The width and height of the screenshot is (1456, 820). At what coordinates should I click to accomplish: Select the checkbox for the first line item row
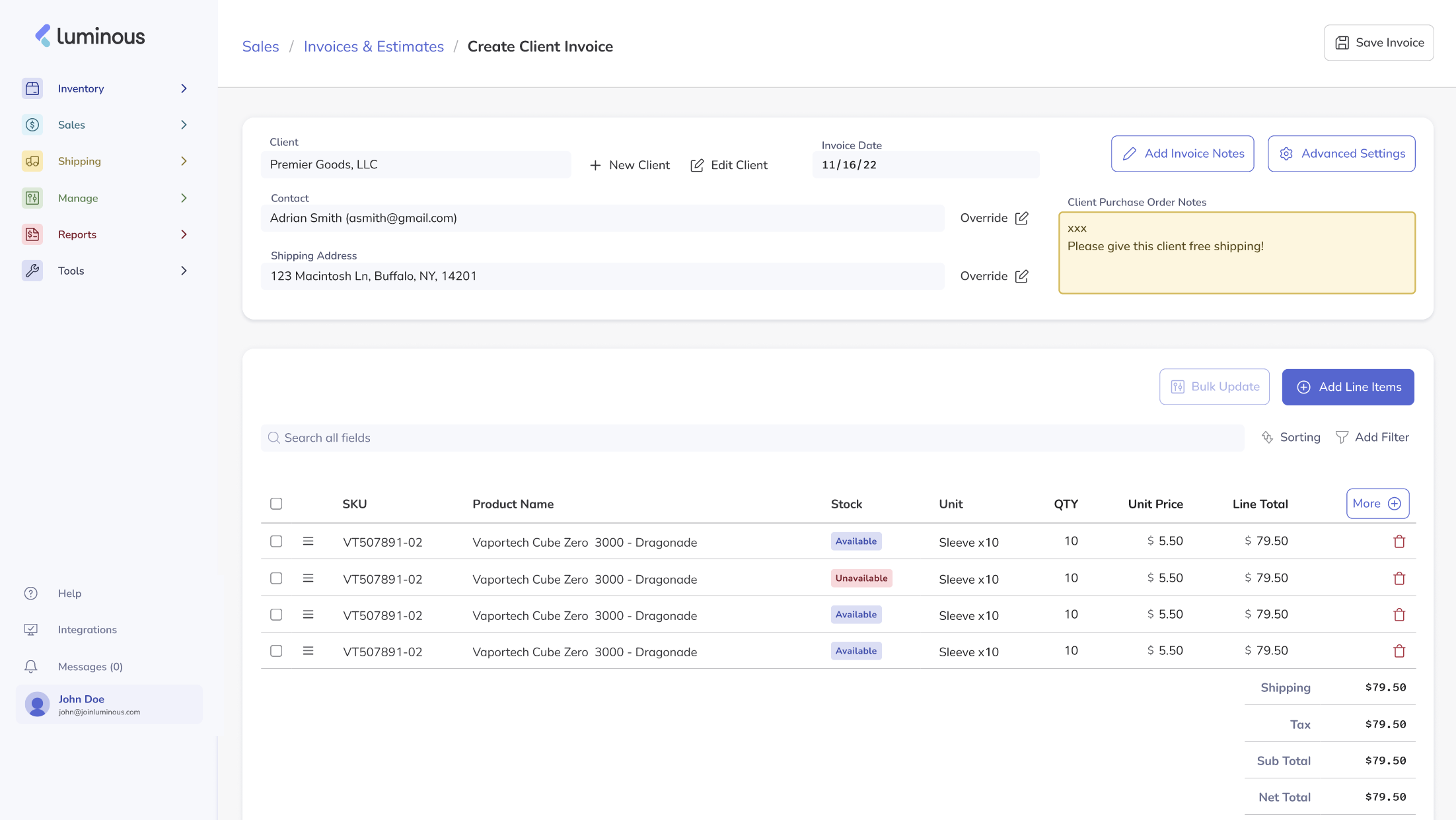coord(276,541)
